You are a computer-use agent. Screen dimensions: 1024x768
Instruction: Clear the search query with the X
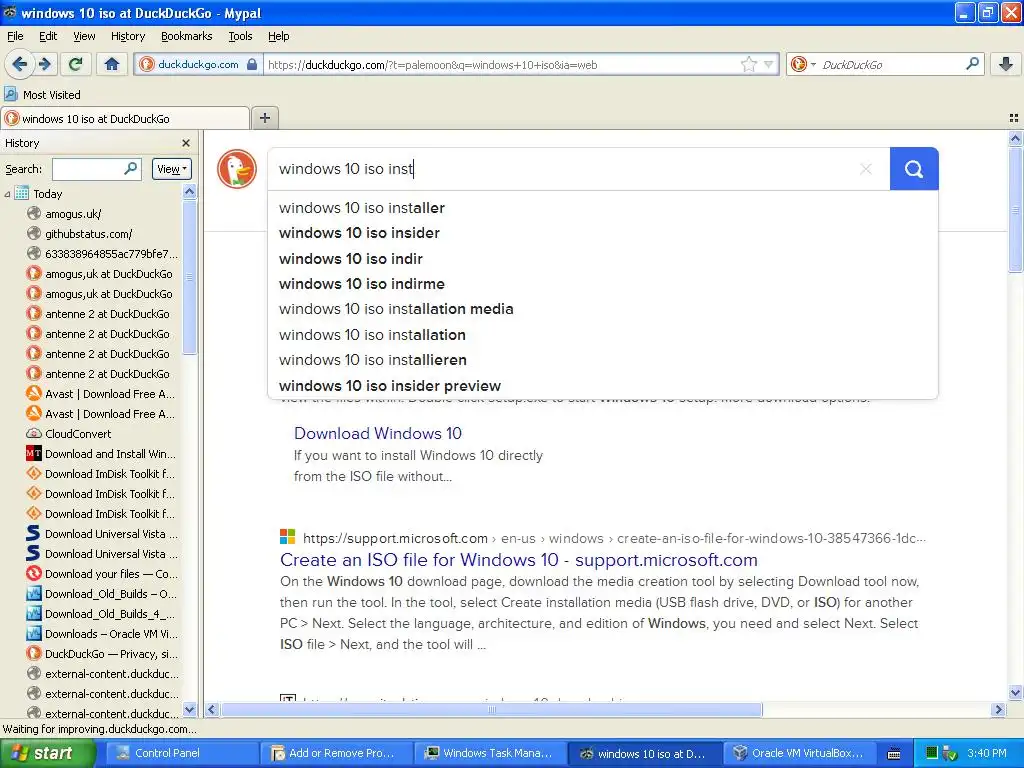coord(866,169)
